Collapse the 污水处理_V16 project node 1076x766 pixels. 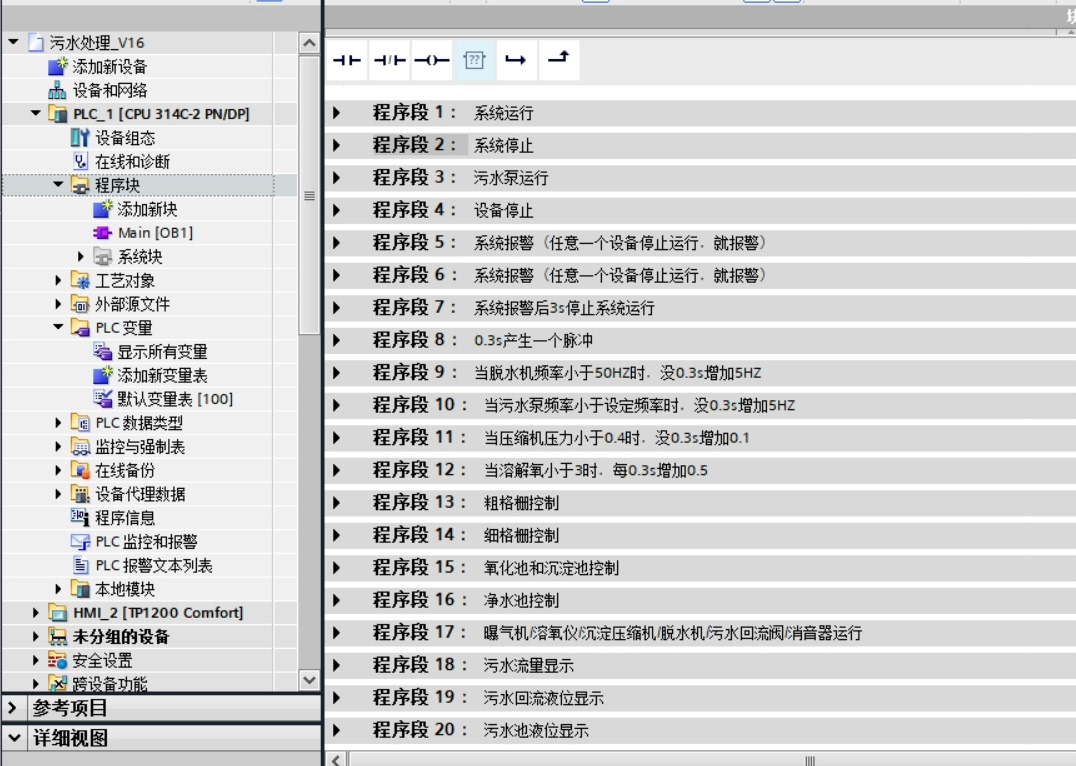point(13,43)
